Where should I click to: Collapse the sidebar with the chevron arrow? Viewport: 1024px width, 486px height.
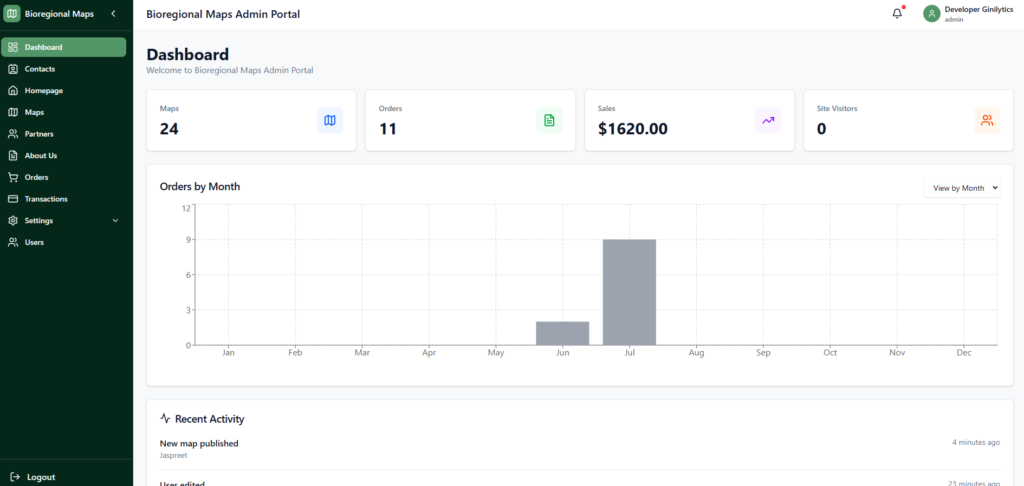pos(113,14)
